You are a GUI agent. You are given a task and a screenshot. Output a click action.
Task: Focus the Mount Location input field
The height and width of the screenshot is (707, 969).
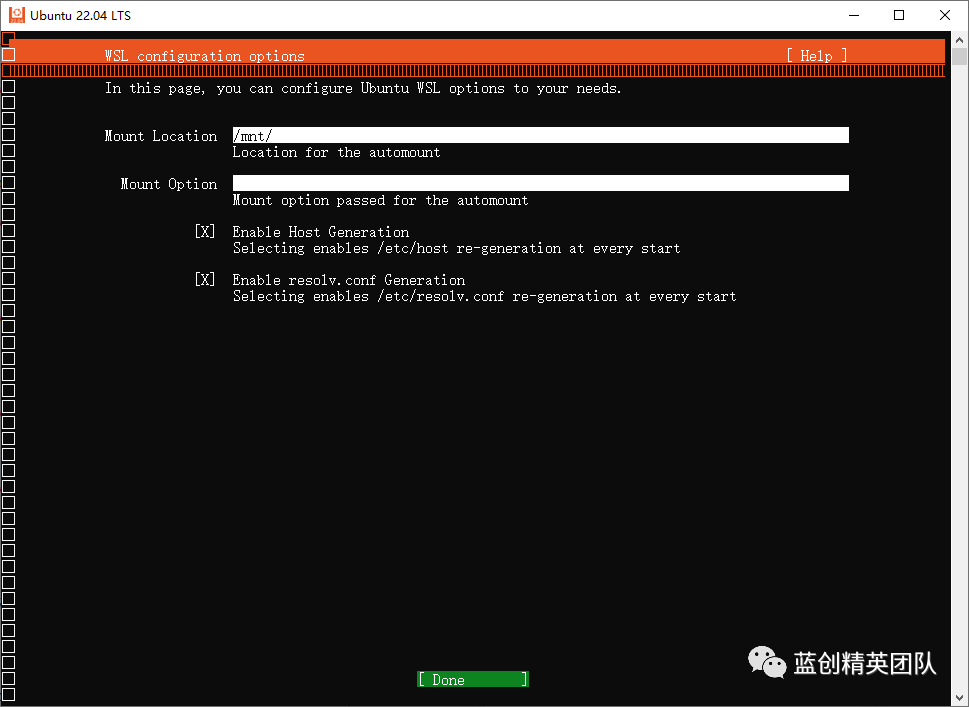(x=541, y=135)
